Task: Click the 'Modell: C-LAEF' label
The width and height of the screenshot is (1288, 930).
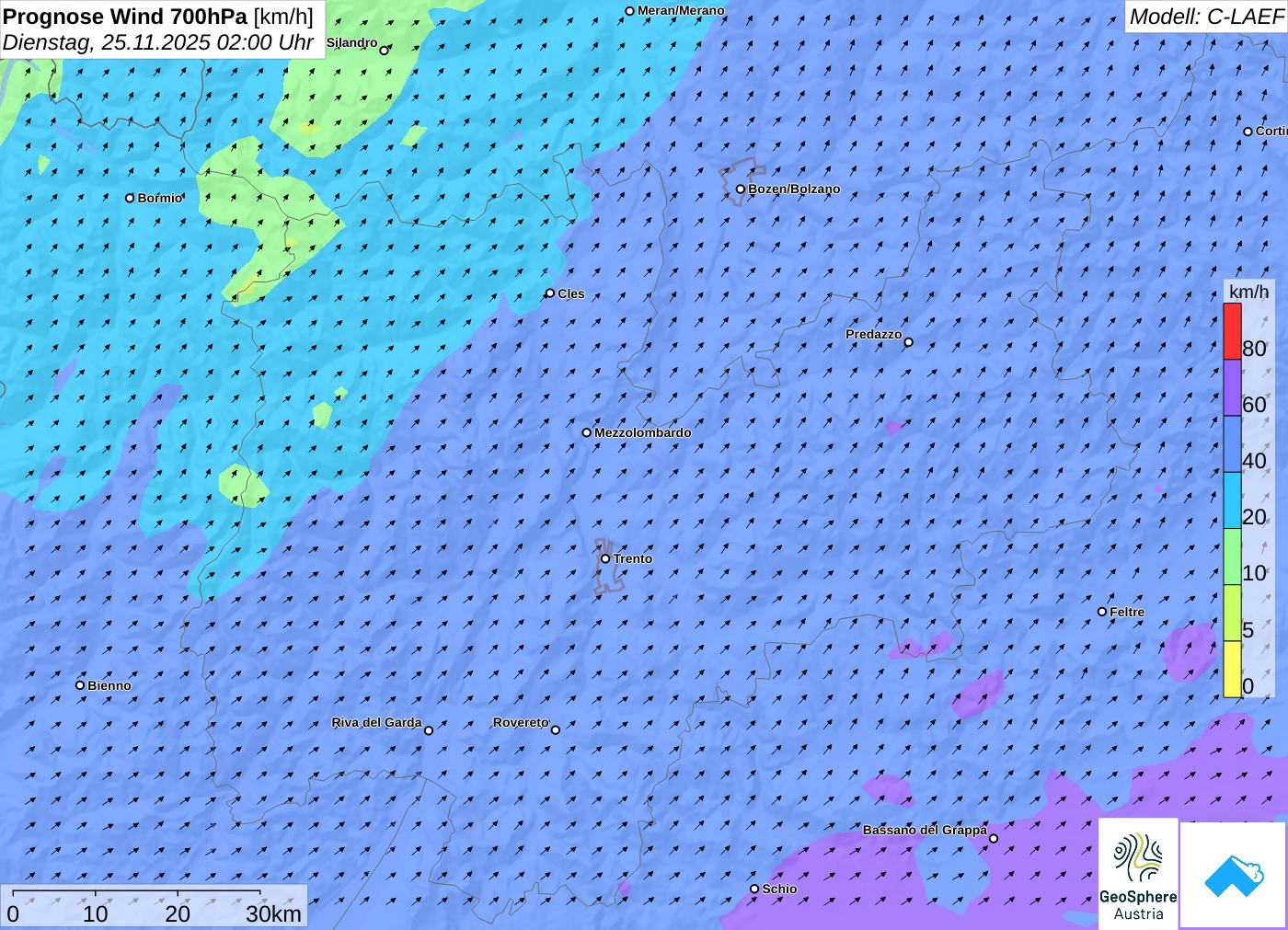Action: 1206,17
